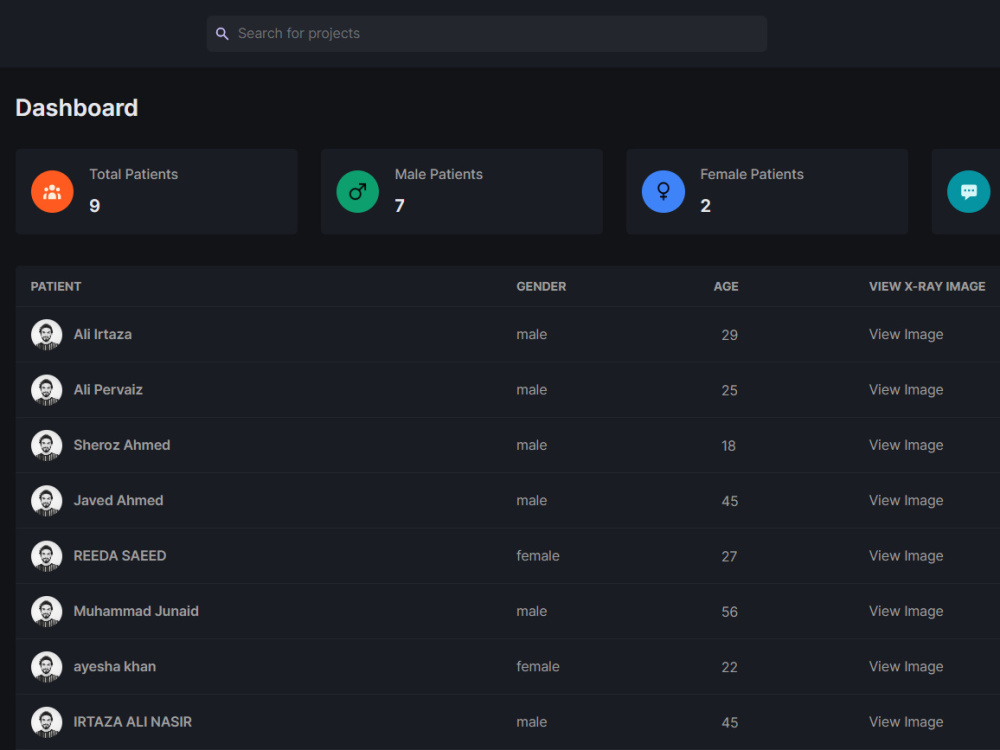Focus the Search for projects field
Viewport: 1000px width, 750px height.
(x=487, y=34)
